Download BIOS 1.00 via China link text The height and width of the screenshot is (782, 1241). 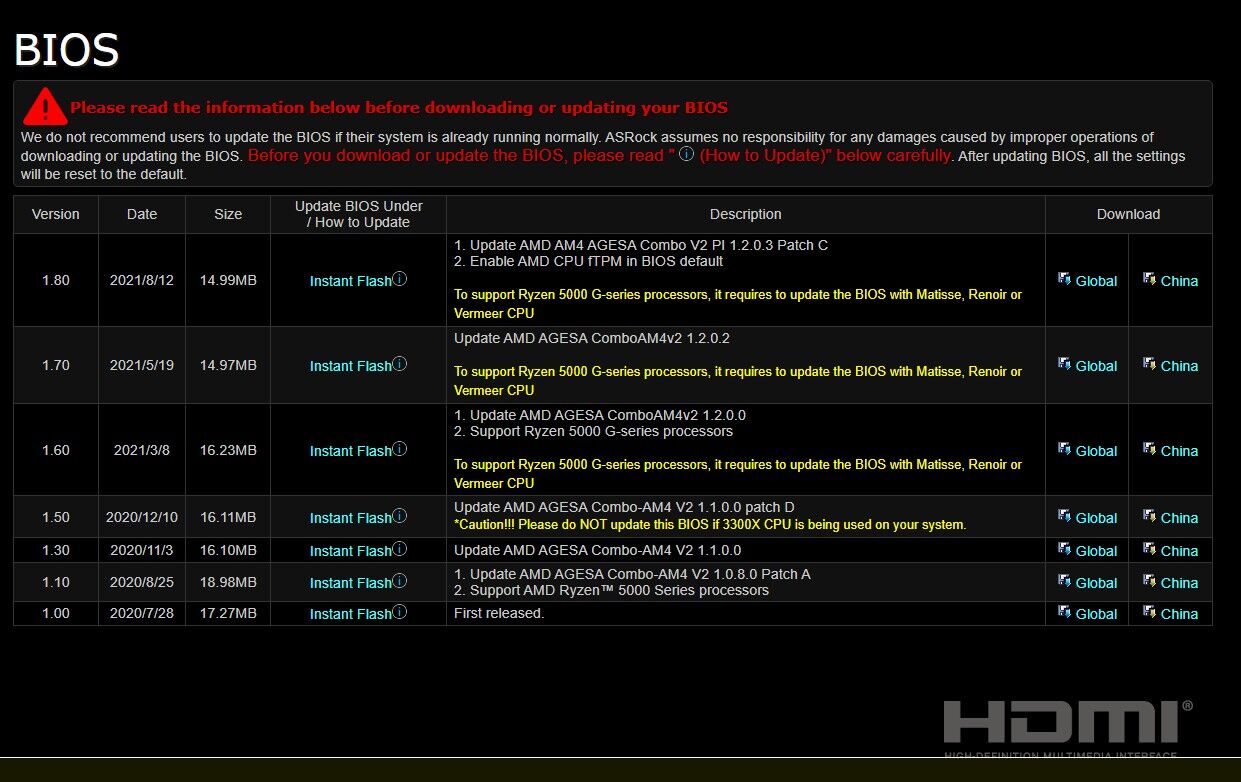click(1179, 614)
